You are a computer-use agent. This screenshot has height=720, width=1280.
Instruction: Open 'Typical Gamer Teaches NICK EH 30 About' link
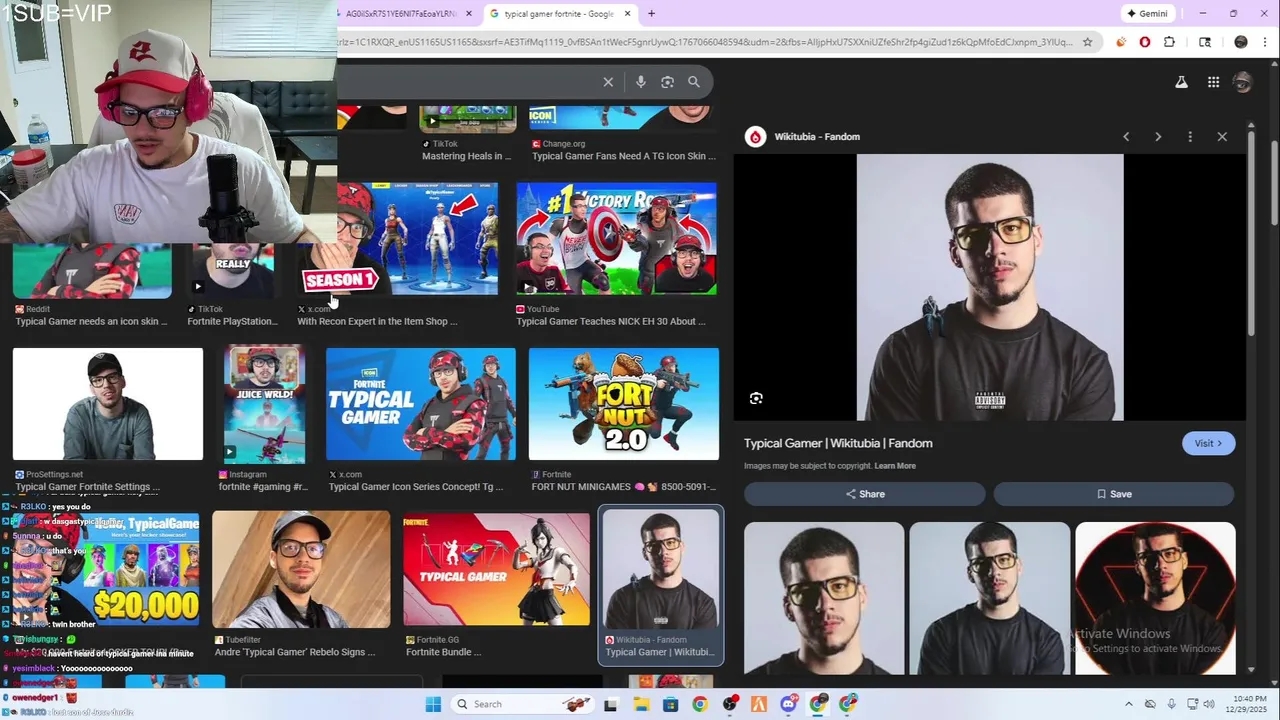611,321
